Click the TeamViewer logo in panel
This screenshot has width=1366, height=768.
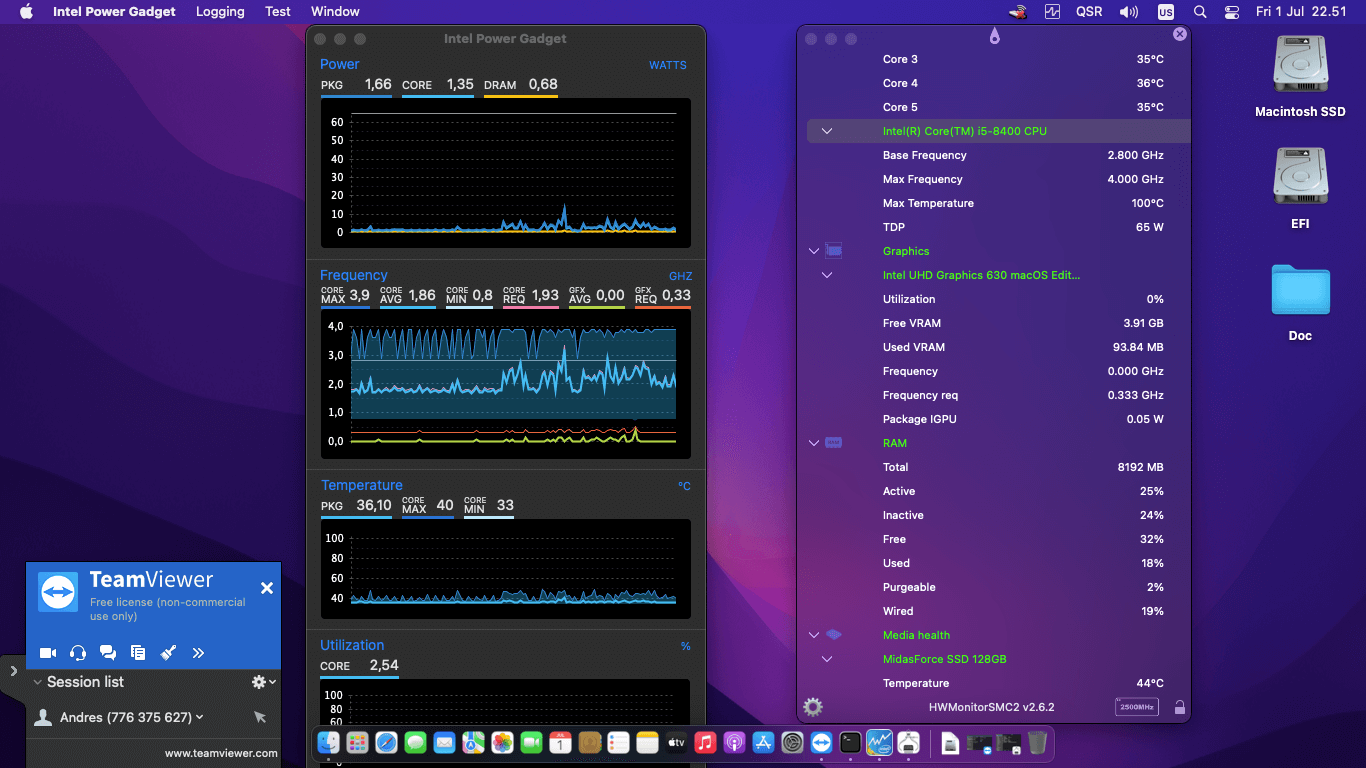click(x=58, y=592)
